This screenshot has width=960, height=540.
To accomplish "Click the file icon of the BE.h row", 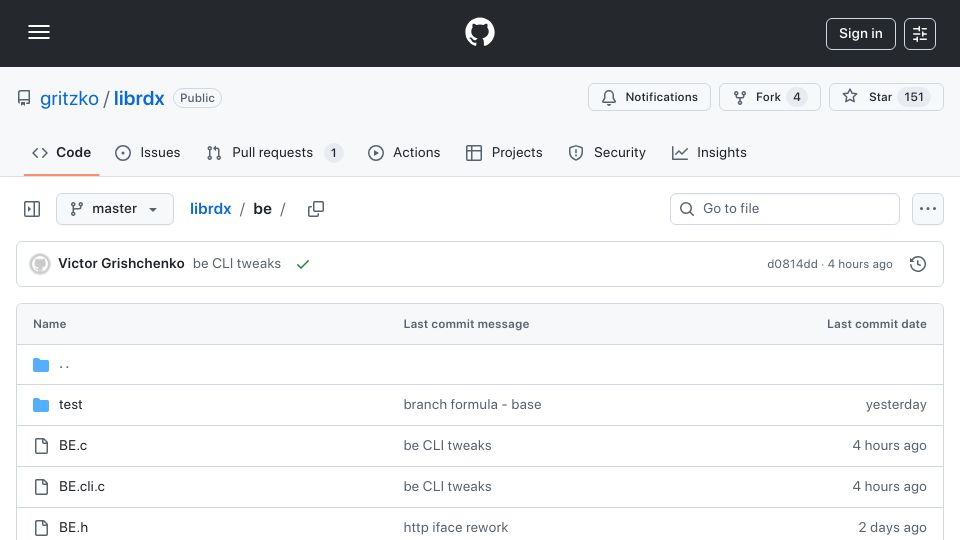I will (41, 528).
